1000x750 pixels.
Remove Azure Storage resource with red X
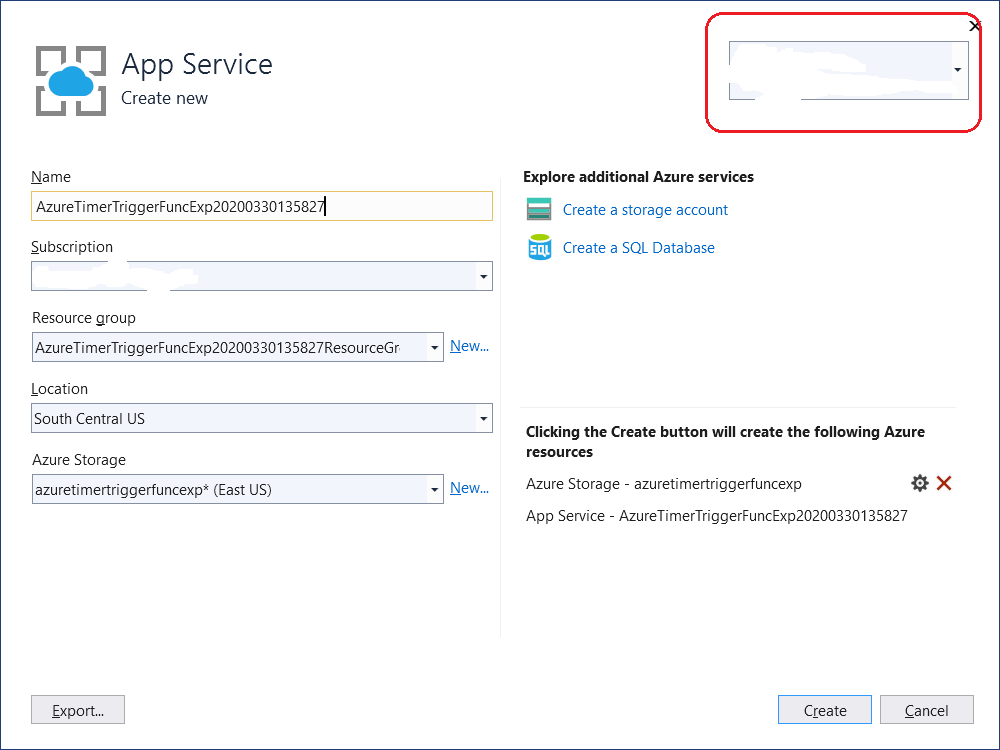click(x=944, y=483)
